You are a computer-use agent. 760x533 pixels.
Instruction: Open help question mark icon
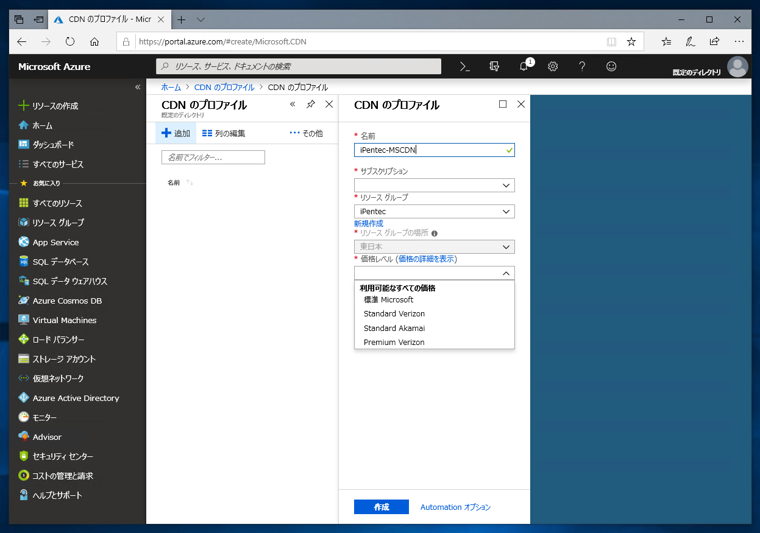click(x=582, y=66)
